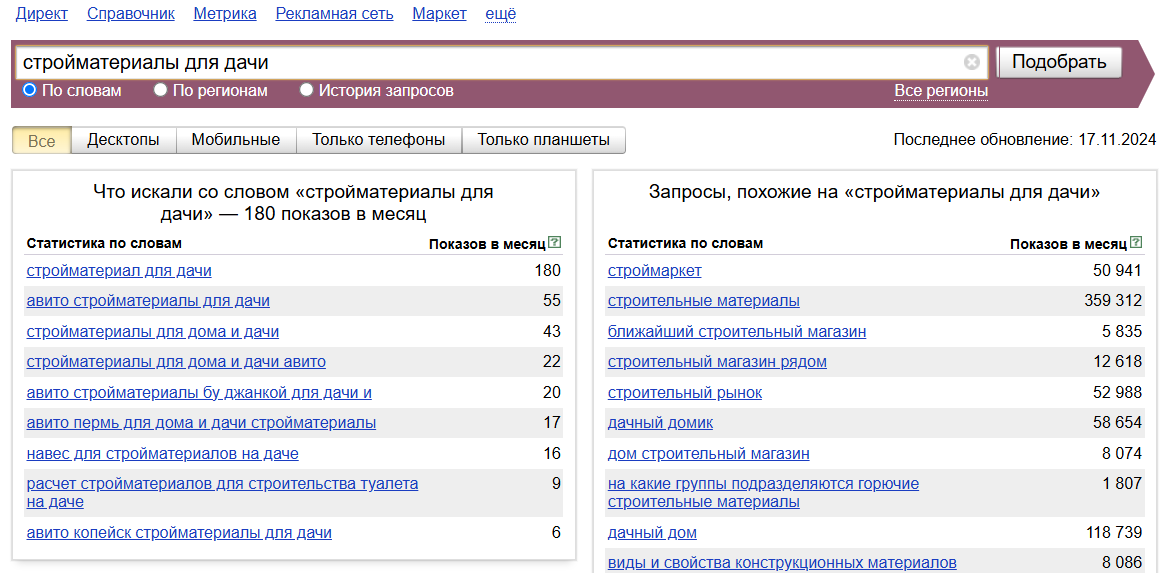Click the 'Подобрать' button
This screenshot has height=573, width=1168.
[x=1059, y=62]
